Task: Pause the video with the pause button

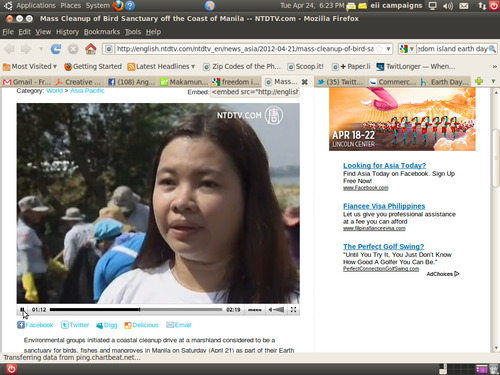Action: click(22, 310)
